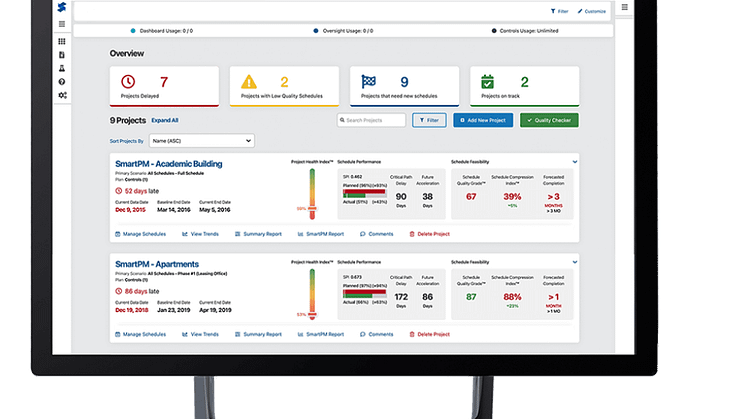The height and width of the screenshot is (419, 746).
Task: Open the Sort Projects By dropdown
Action: pyautogui.click(x=201, y=141)
